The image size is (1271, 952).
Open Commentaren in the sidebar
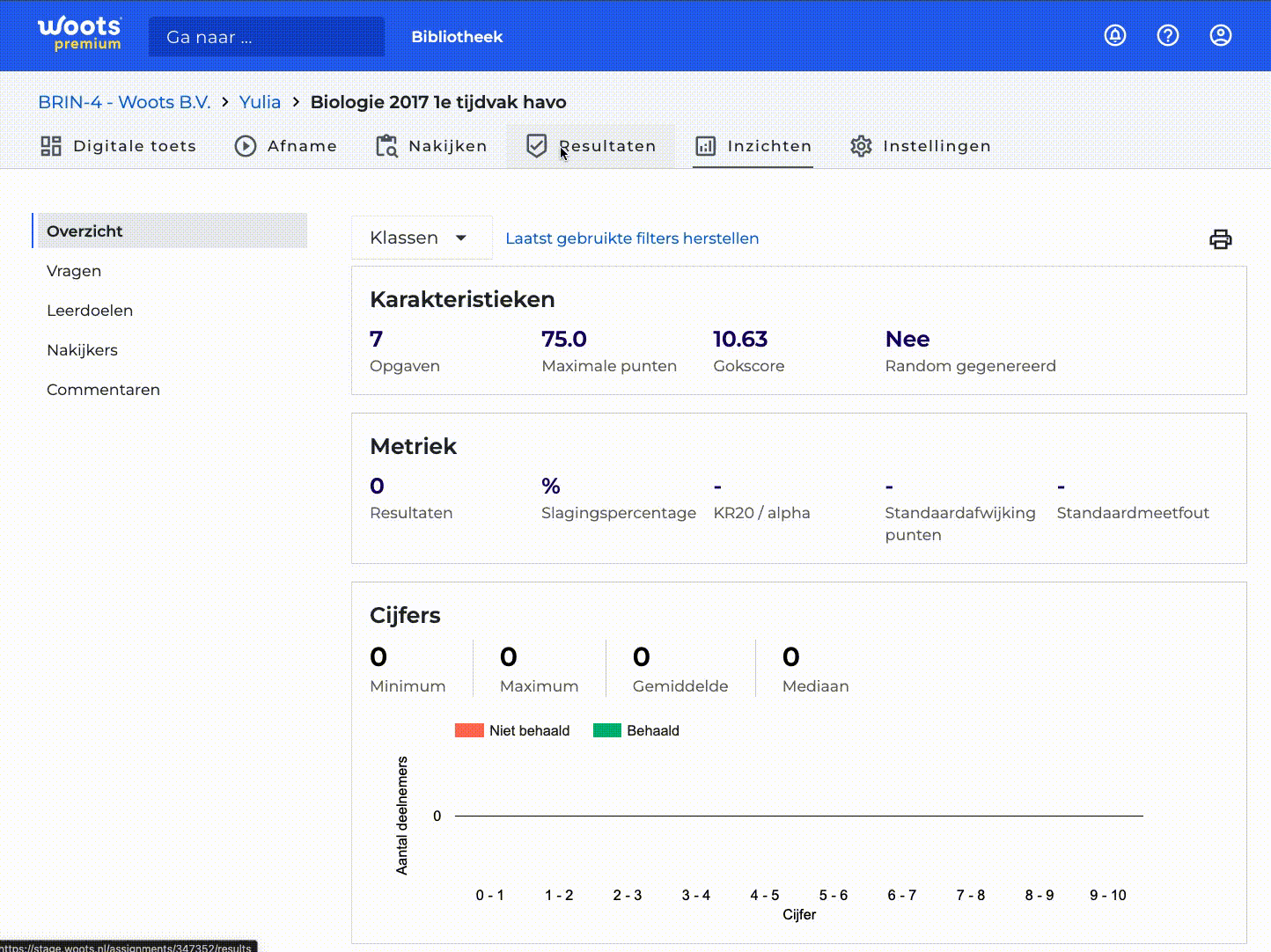click(103, 390)
